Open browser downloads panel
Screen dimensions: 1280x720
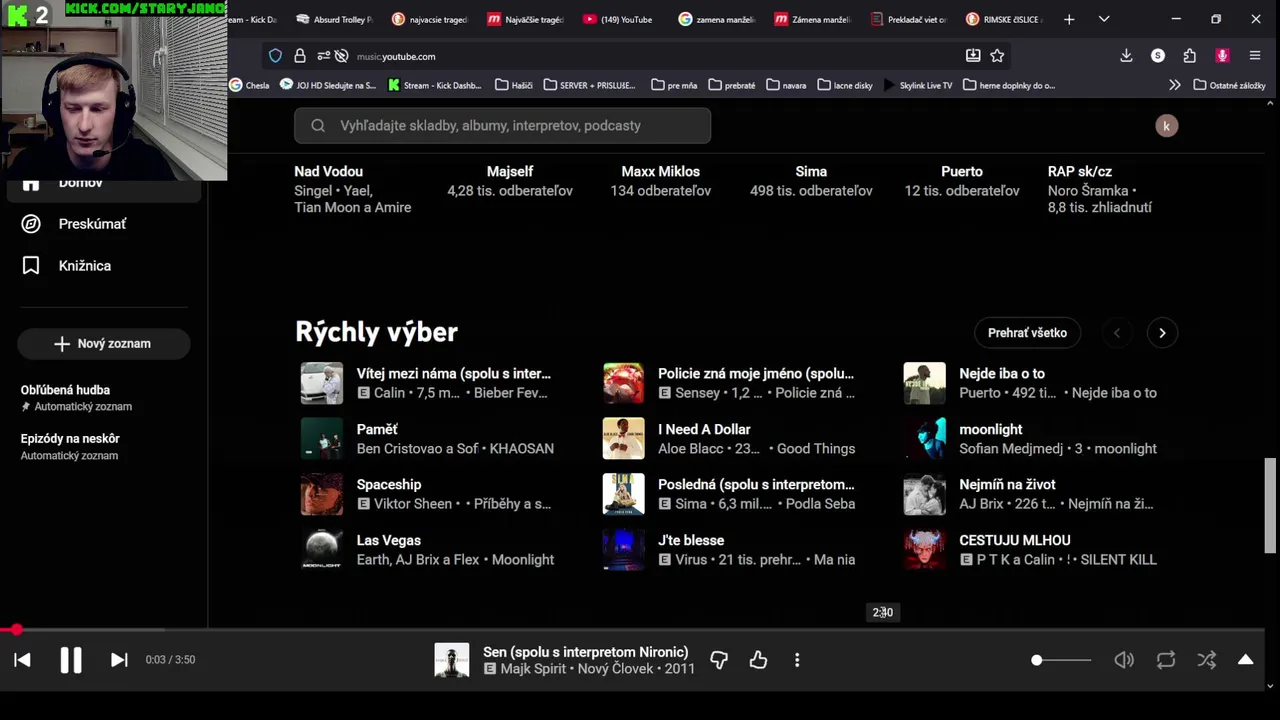(1126, 56)
